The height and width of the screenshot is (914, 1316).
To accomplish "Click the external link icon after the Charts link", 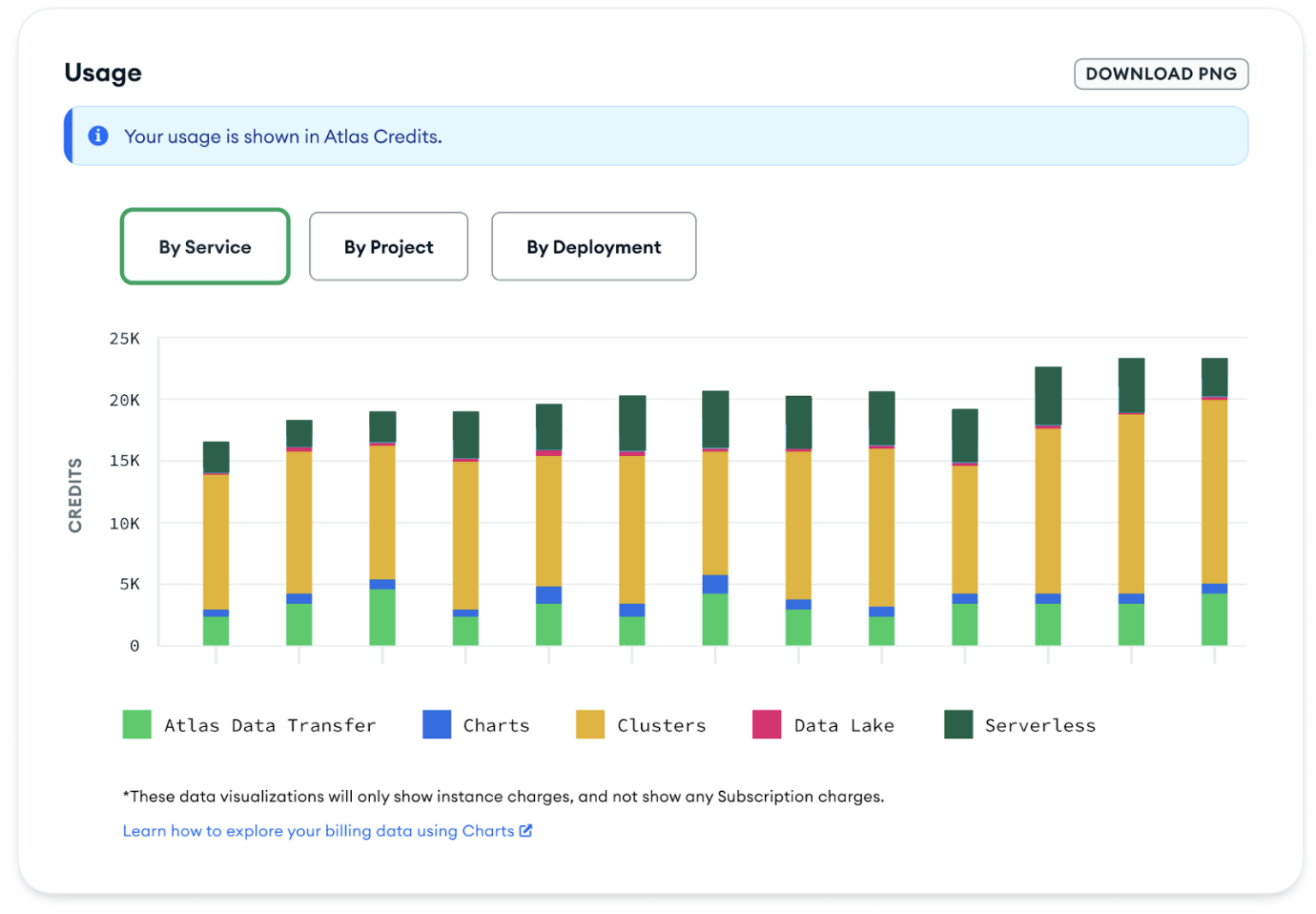I will [x=525, y=830].
